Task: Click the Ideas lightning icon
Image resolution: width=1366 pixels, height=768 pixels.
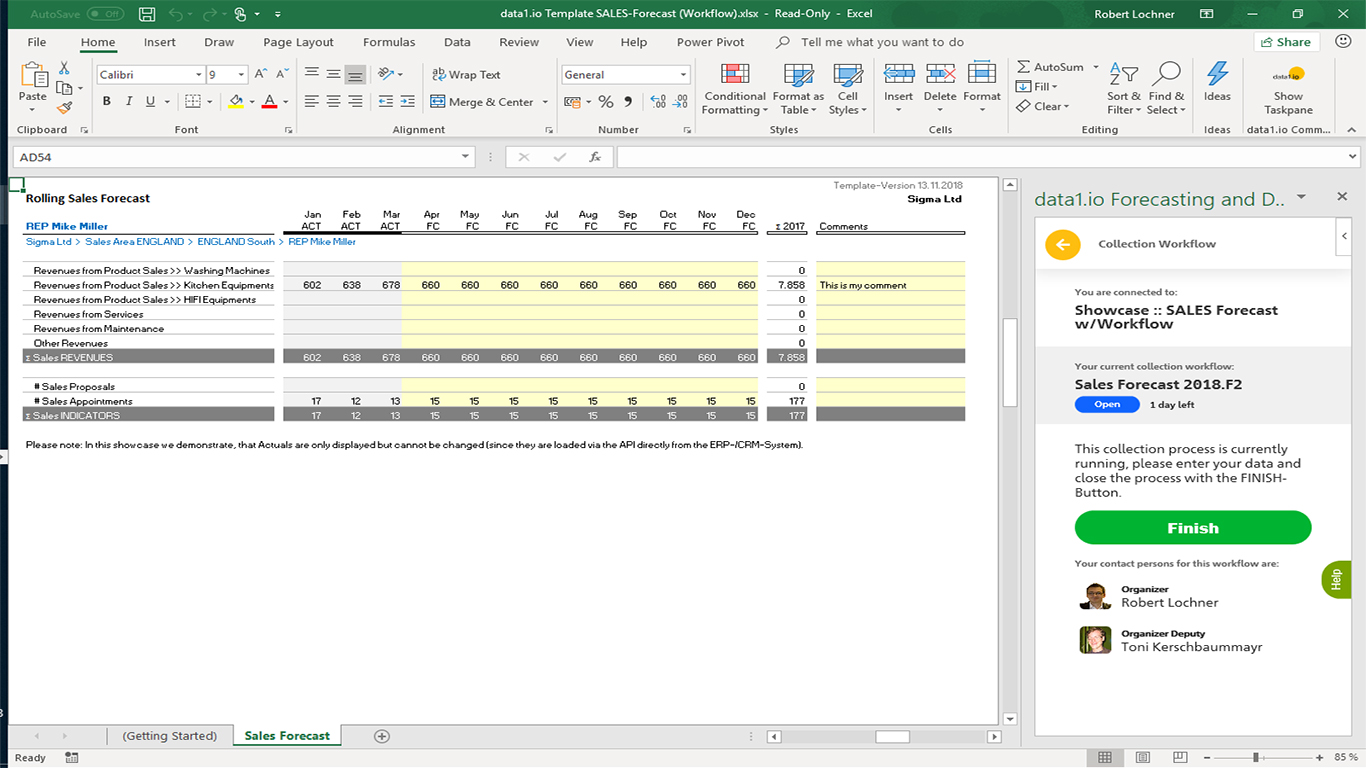Action: coord(1217,76)
